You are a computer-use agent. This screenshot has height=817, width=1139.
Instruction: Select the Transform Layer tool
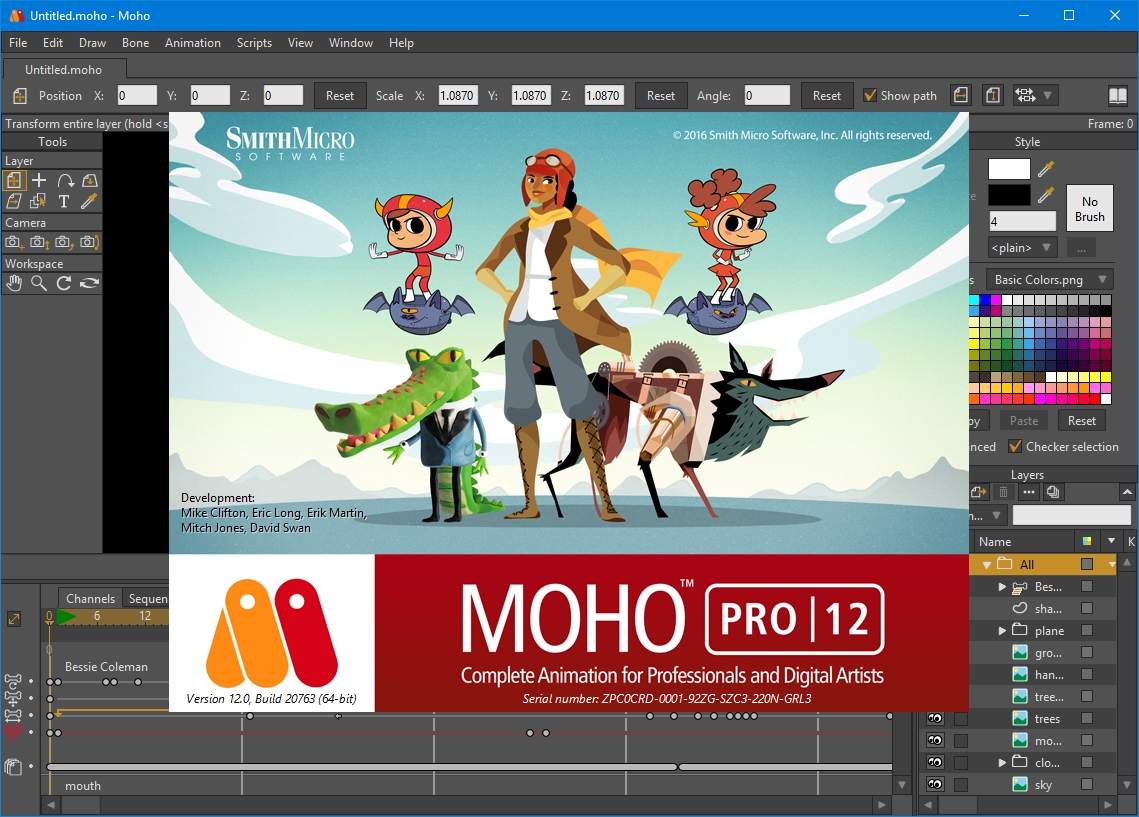15,181
